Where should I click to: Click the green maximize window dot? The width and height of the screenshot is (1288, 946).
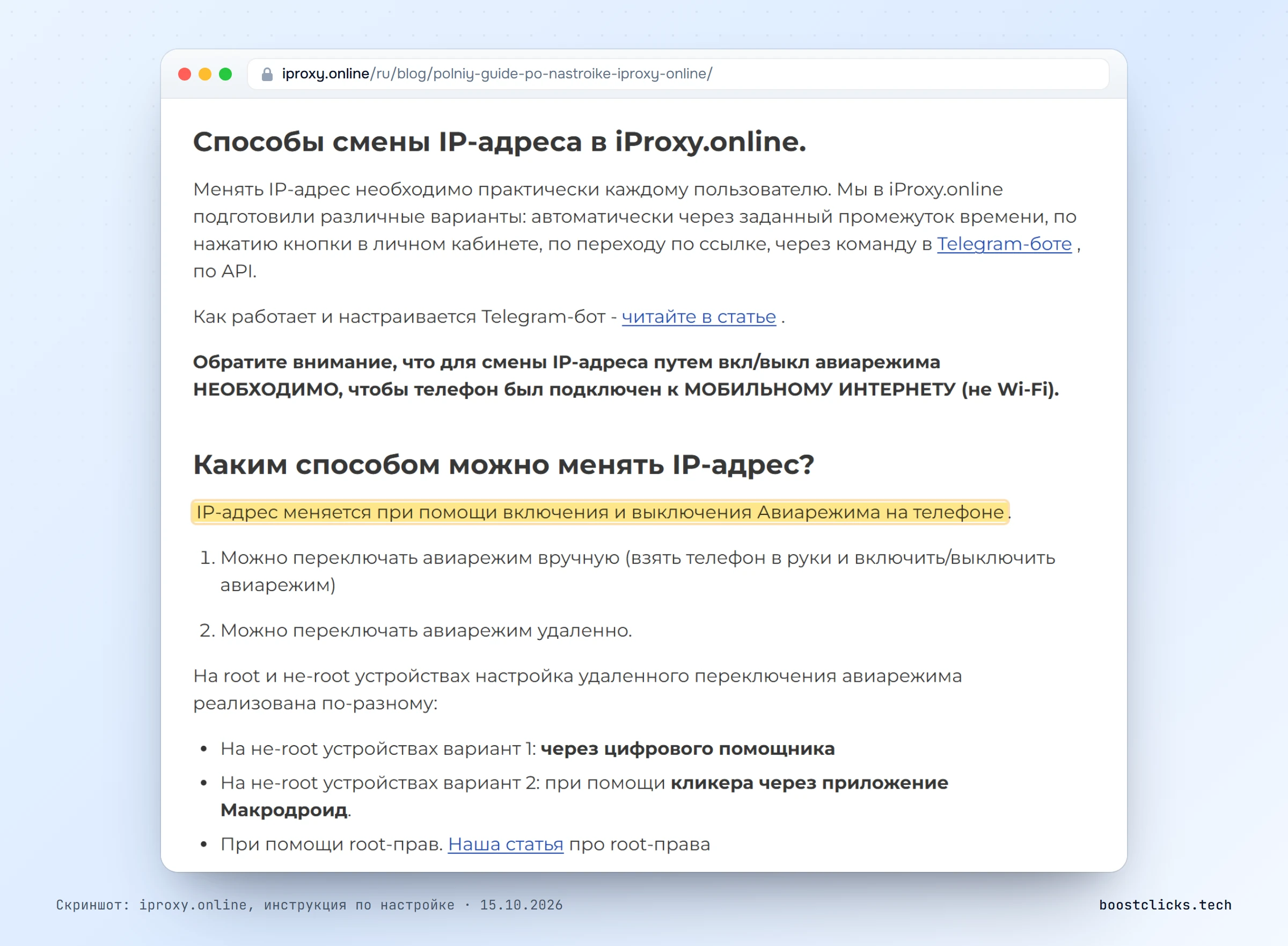pos(225,74)
